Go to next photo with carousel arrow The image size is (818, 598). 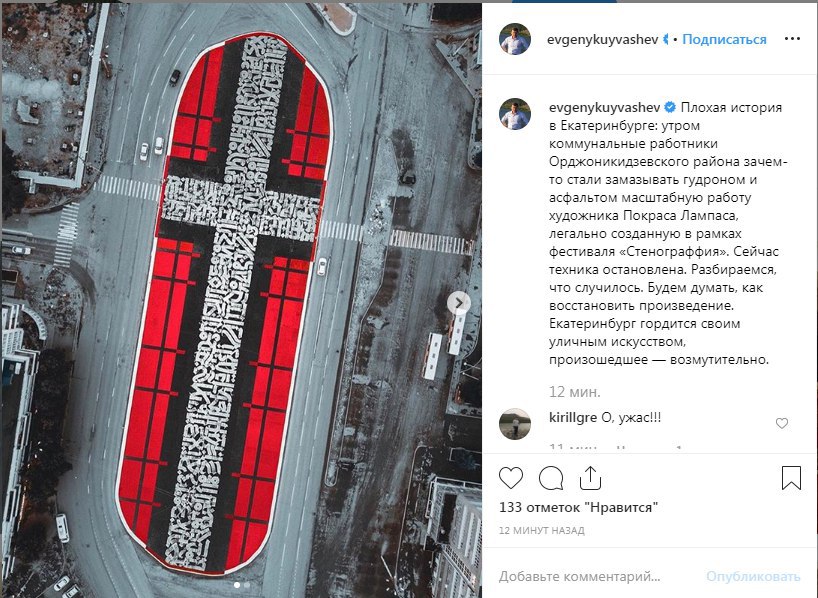tap(459, 303)
